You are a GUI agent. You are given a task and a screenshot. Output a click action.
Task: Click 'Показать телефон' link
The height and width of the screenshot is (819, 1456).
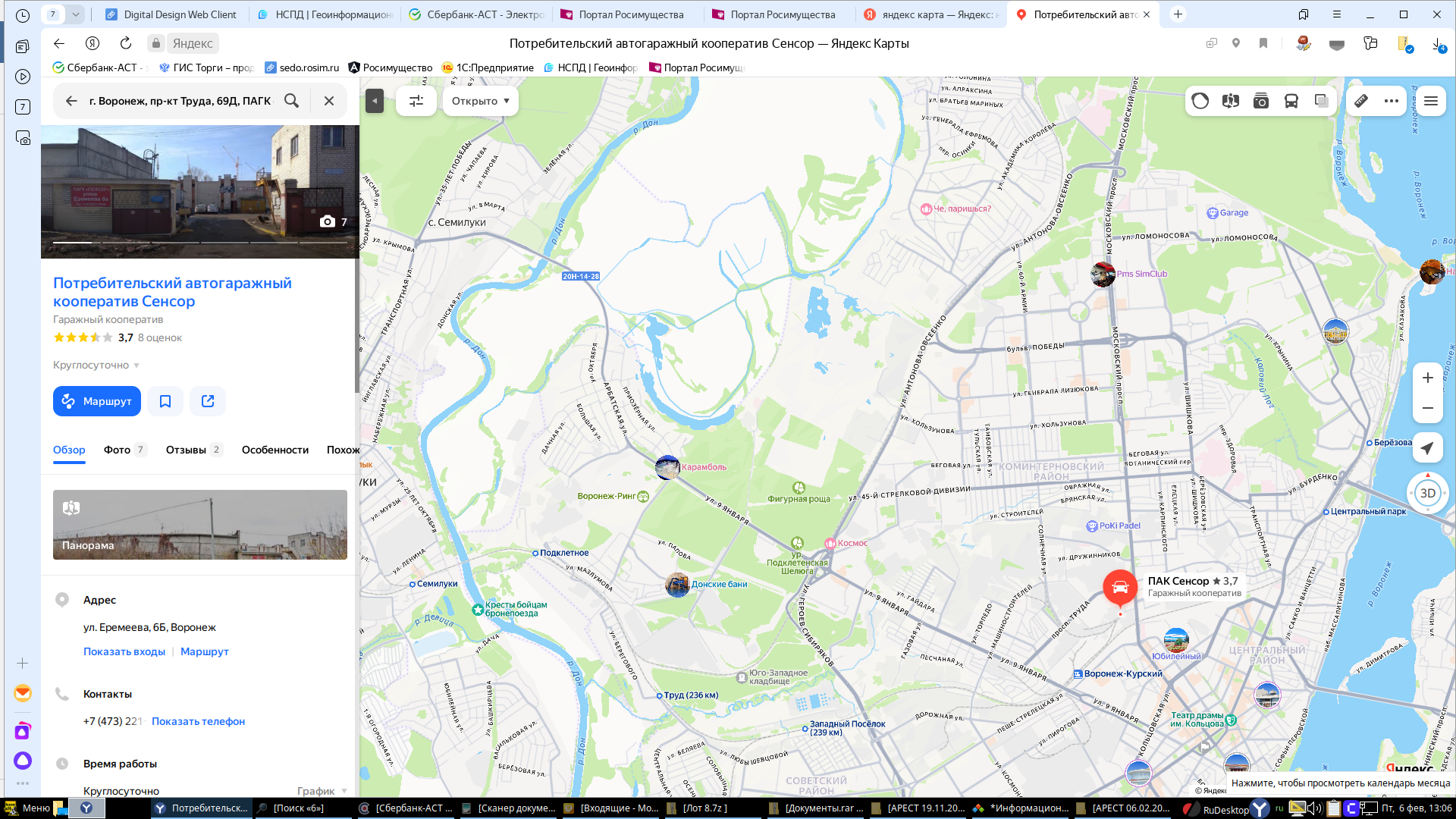click(x=198, y=721)
